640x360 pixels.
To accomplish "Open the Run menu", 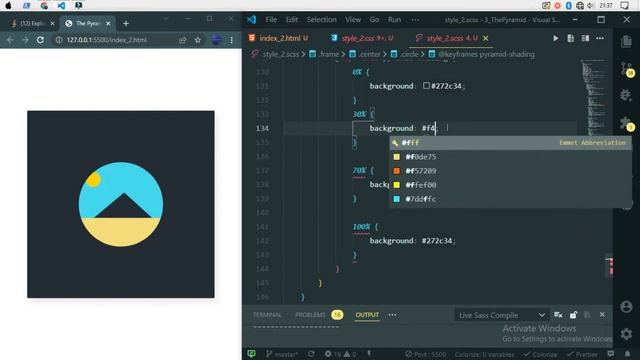I will [x=394, y=20].
